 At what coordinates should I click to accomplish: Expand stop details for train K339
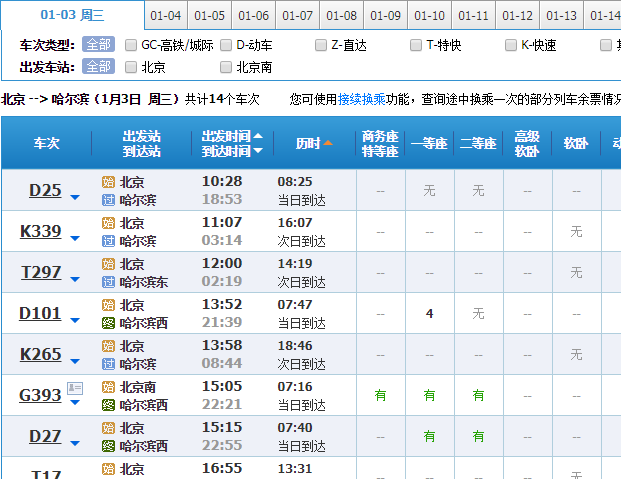(75, 239)
